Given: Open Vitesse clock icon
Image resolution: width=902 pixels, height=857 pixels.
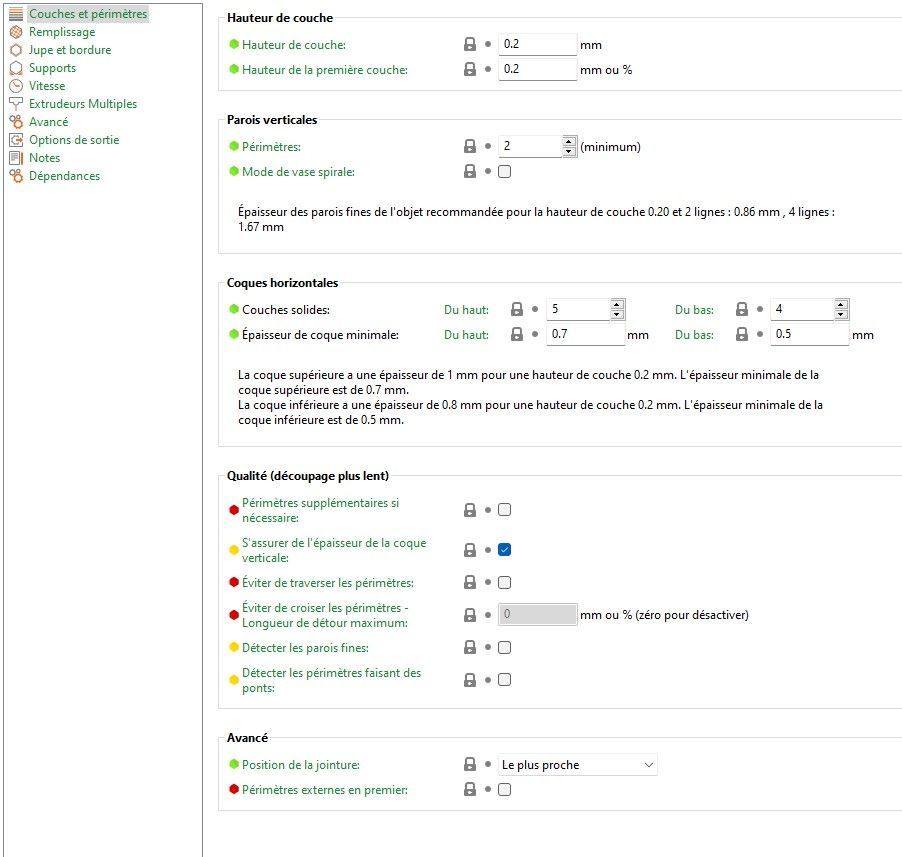Looking at the screenshot, I should (x=16, y=86).
